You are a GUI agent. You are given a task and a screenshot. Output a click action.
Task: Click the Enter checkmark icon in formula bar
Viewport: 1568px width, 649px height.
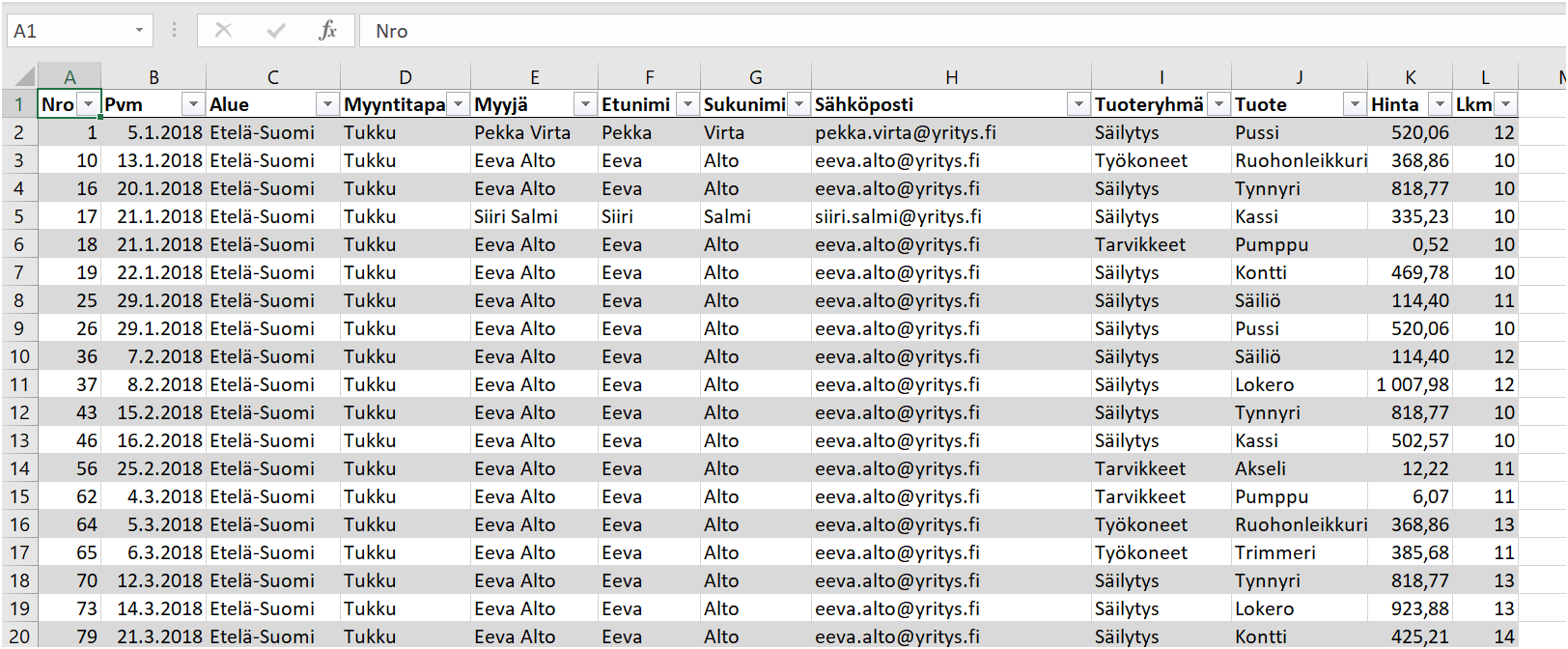tap(276, 31)
